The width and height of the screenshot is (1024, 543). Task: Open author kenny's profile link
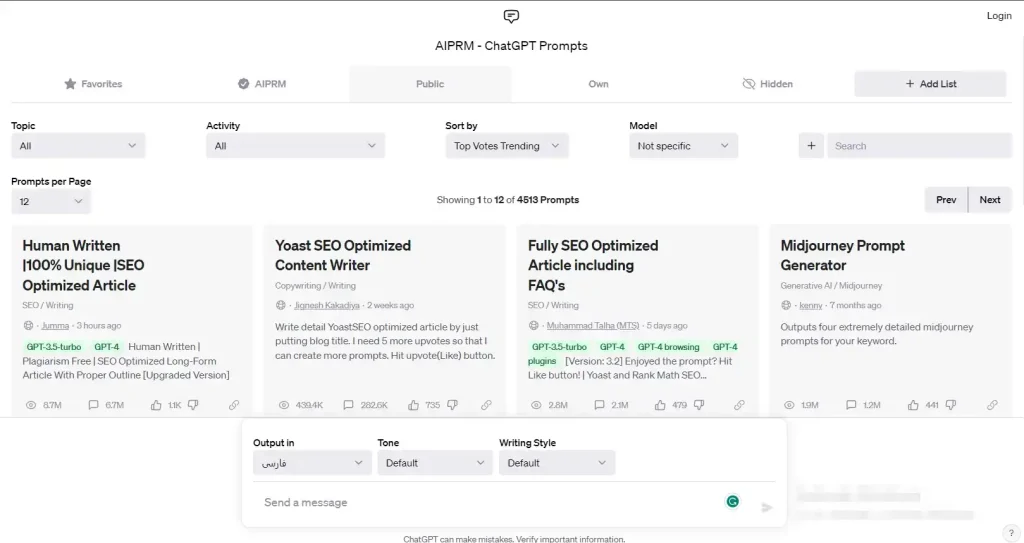pyautogui.click(x=810, y=305)
